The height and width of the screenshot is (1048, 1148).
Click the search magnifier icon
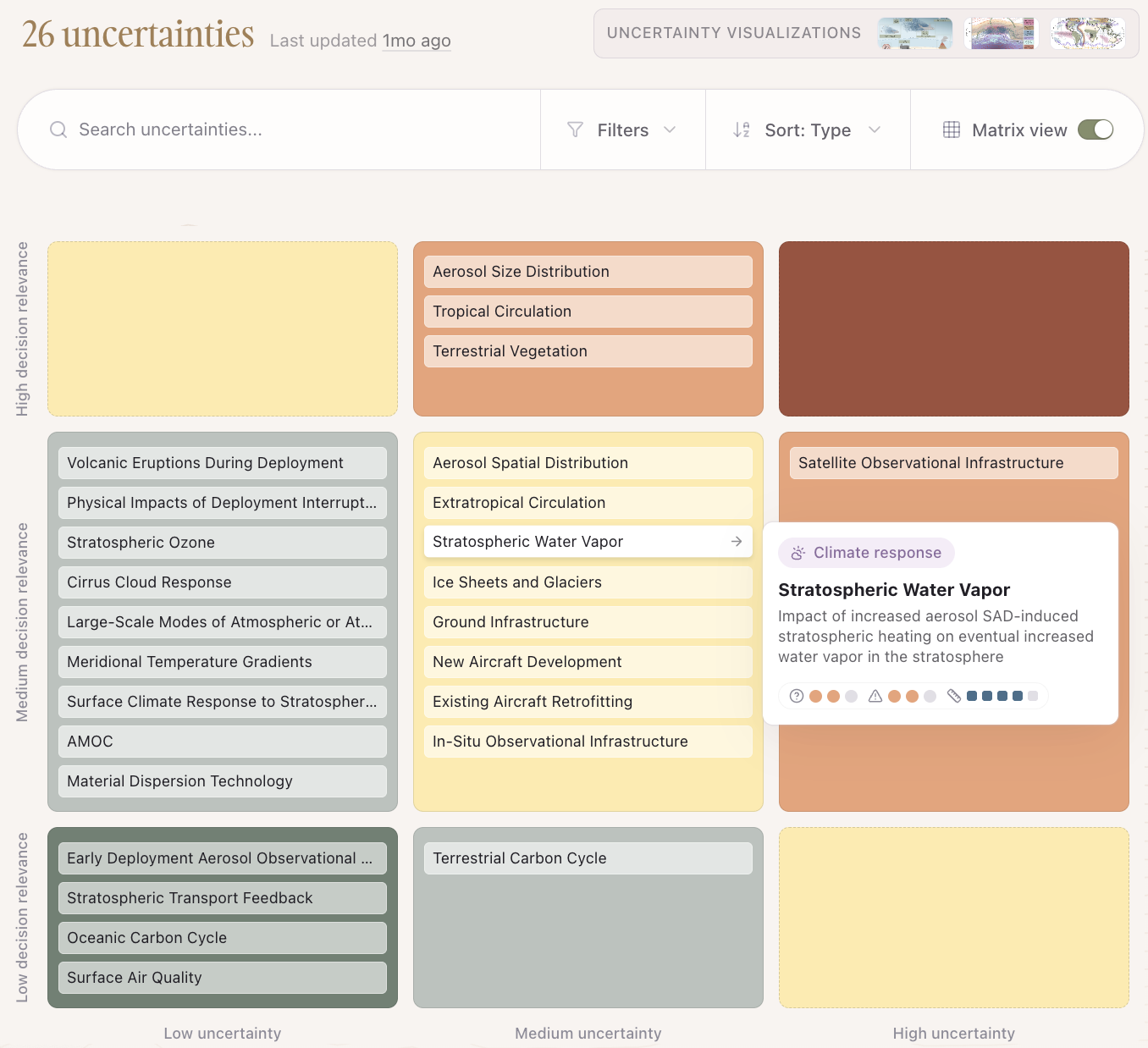[x=58, y=130]
